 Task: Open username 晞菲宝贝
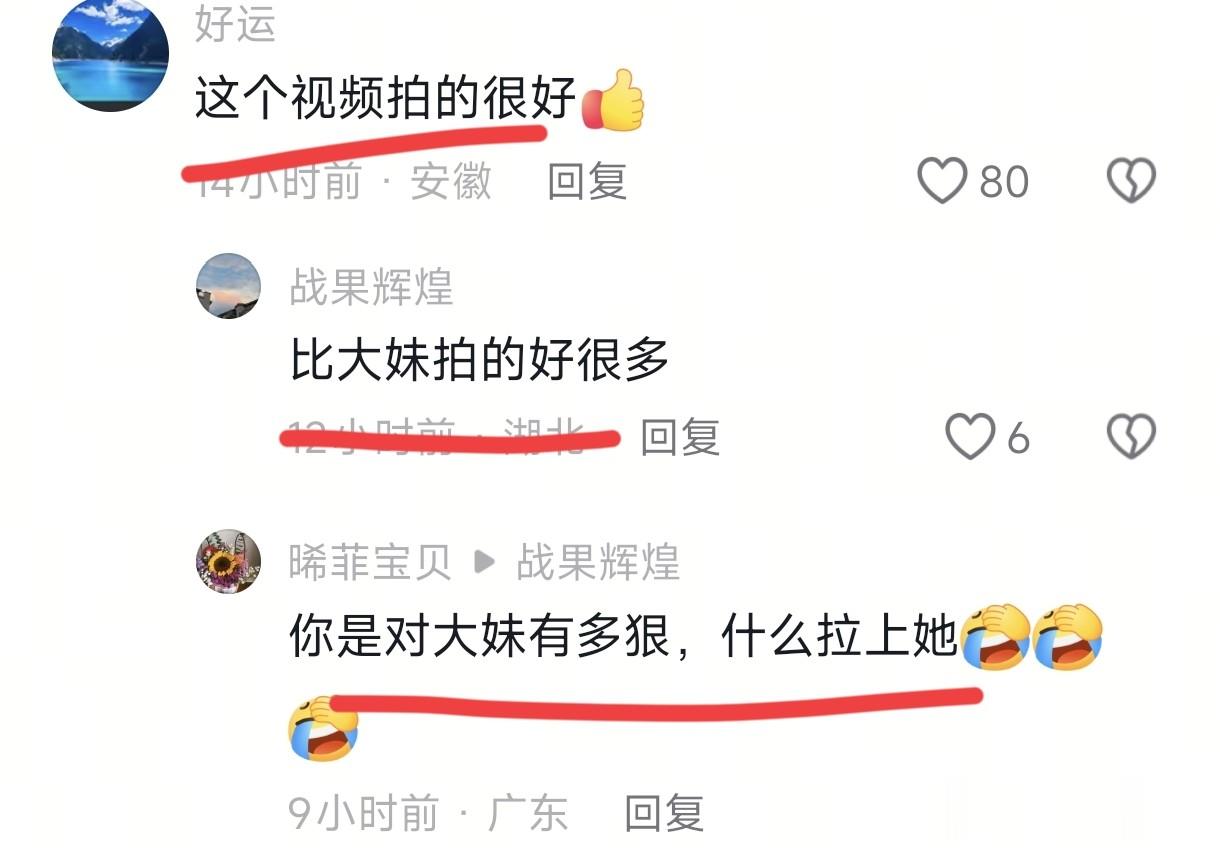click(370, 563)
